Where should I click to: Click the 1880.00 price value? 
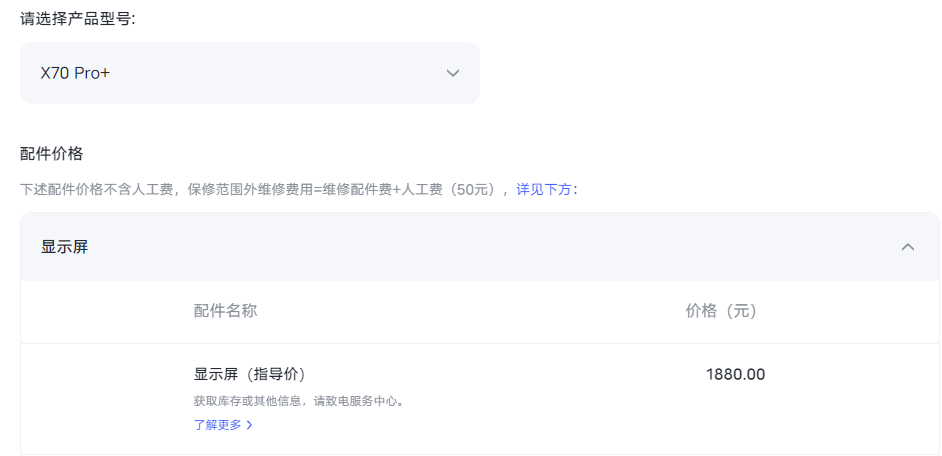[x=735, y=374]
